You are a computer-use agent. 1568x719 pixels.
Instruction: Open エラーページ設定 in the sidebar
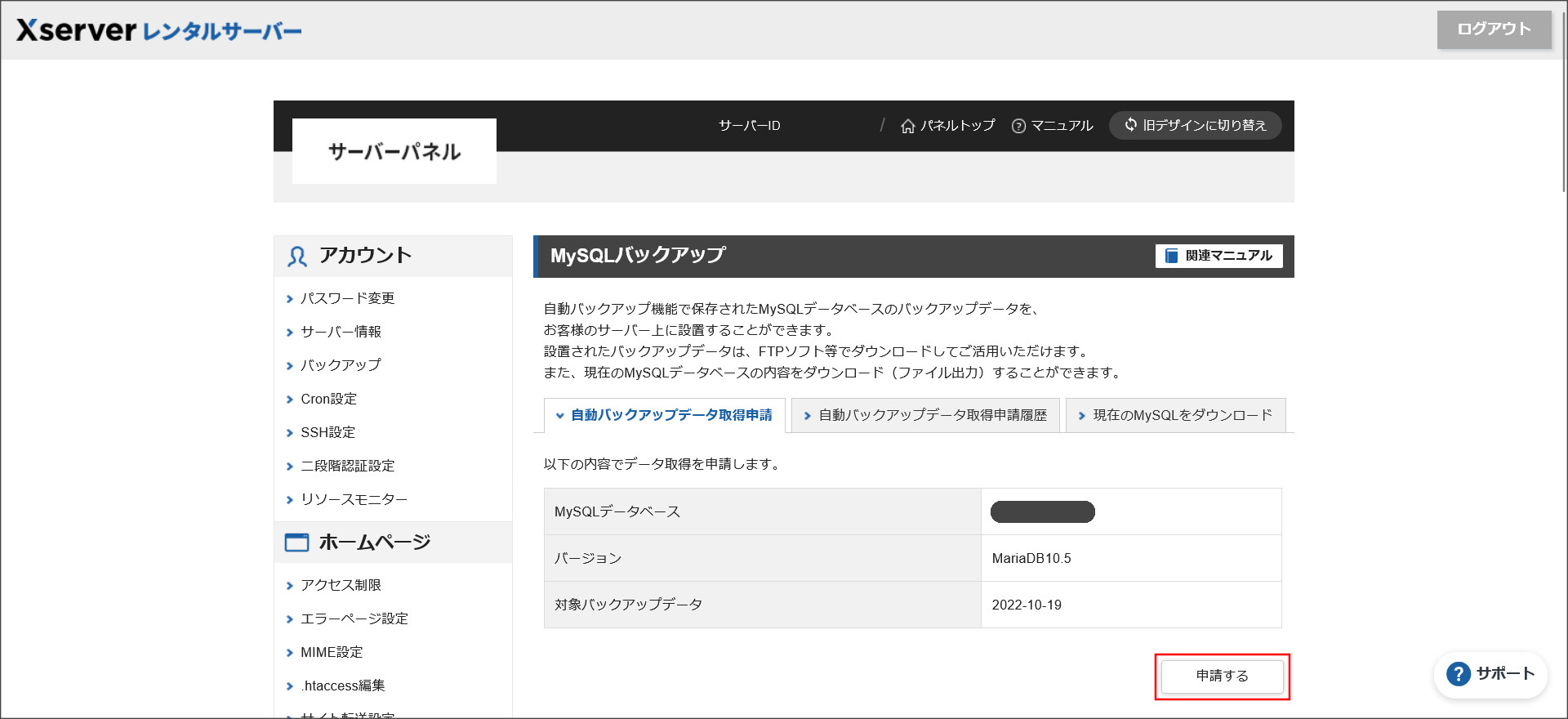tap(354, 619)
